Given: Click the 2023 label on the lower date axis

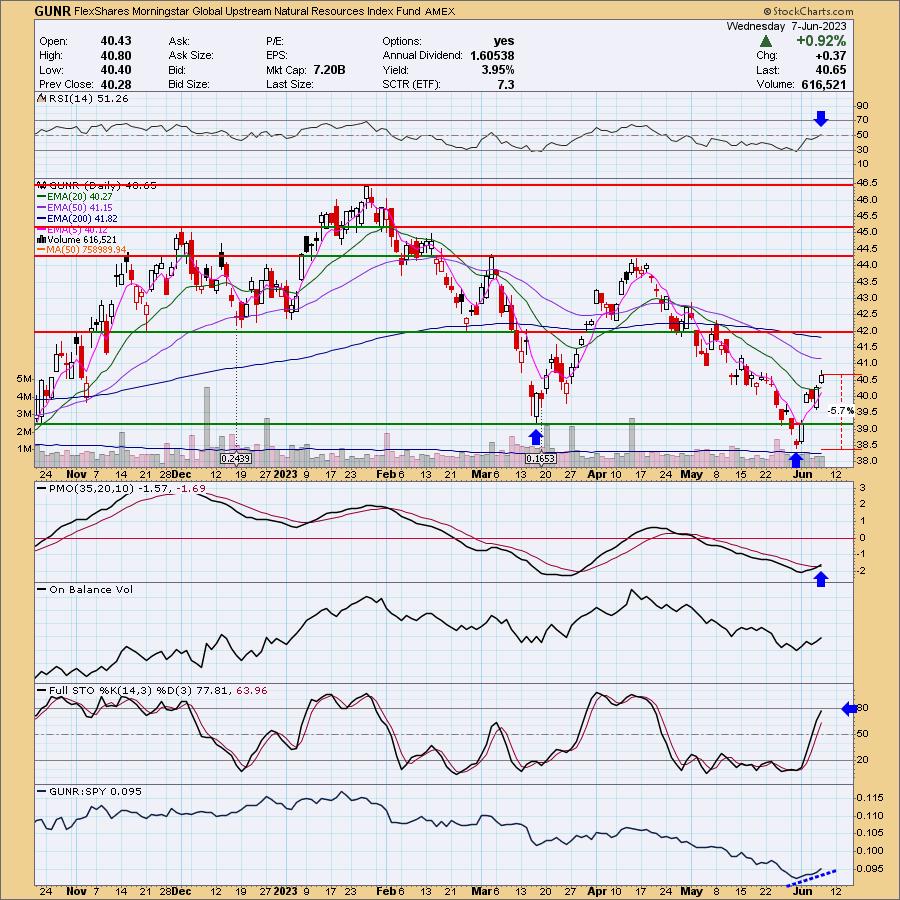Looking at the screenshot, I should pyautogui.click(x=285, y=891).
